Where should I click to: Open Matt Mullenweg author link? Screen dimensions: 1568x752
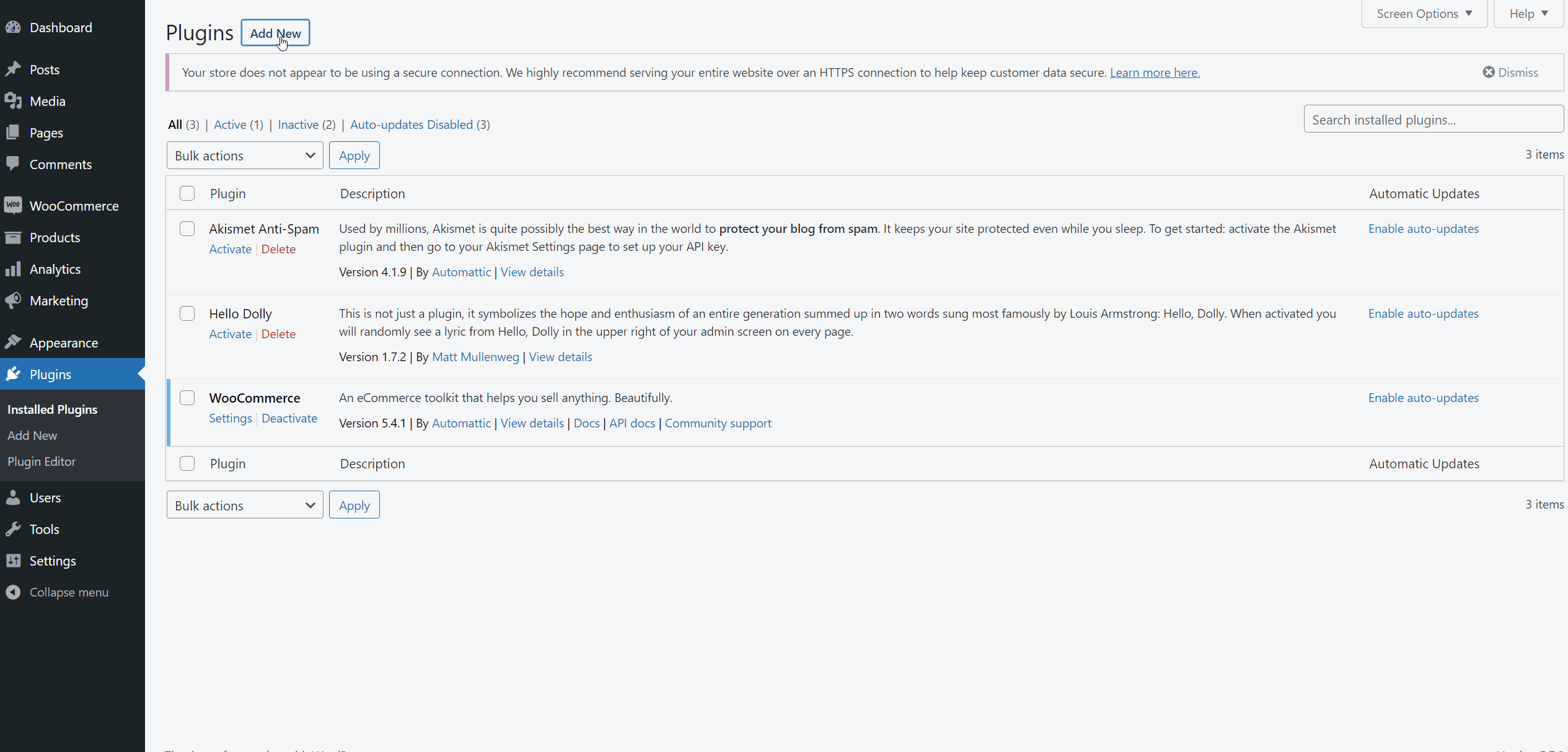(475, 357)
